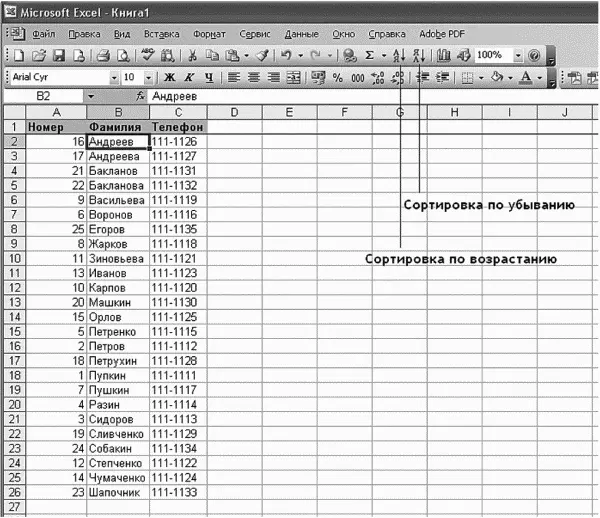600x518 pixels.
Task: Expand standard toolbar options chevron
Action: [551, 58]
